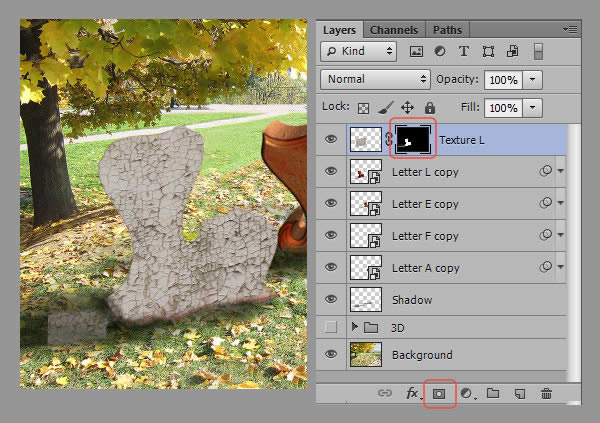
Task: Switch to the Paths tab
Action: coord(446,30)
